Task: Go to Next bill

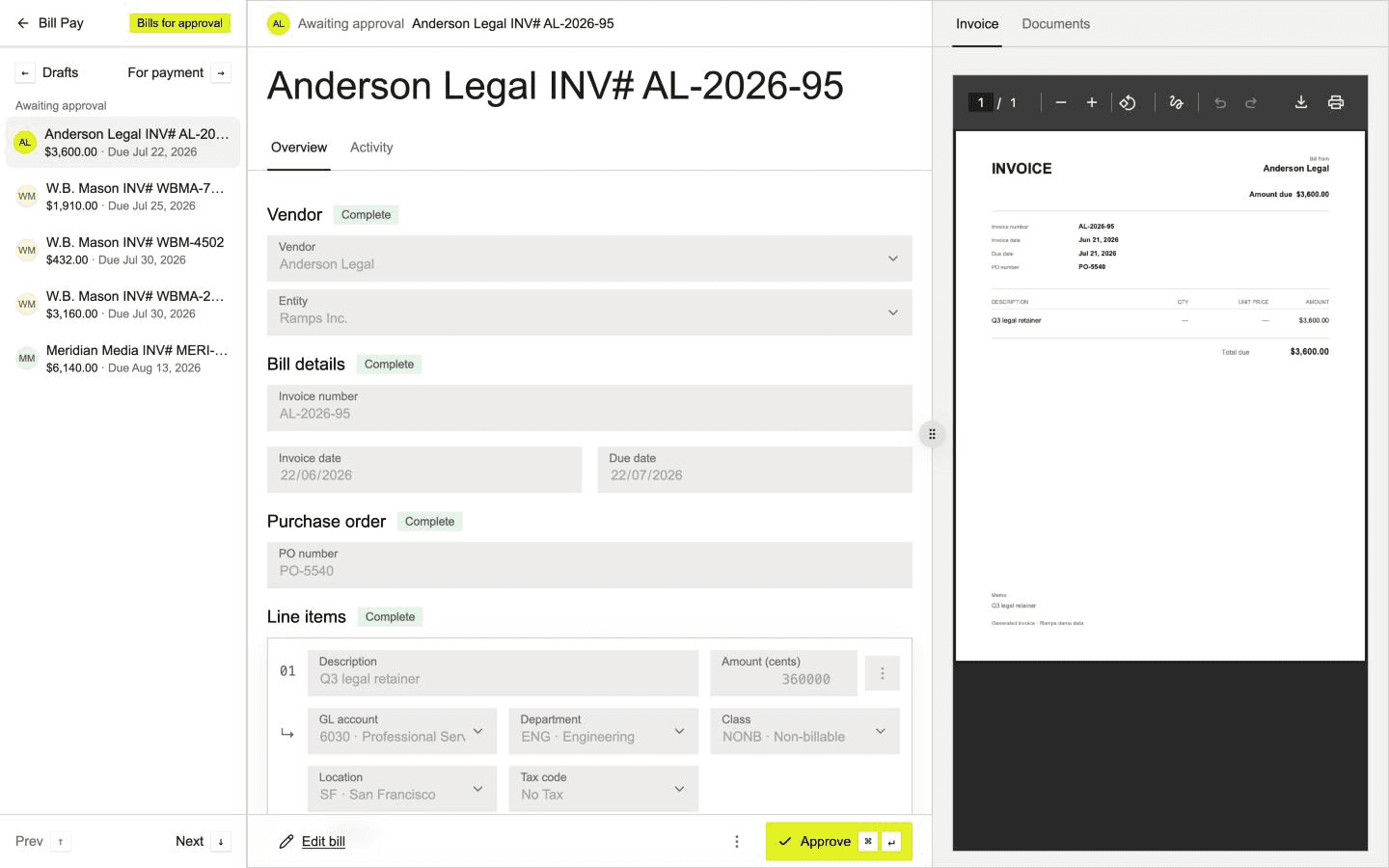Action: point(203,842)
